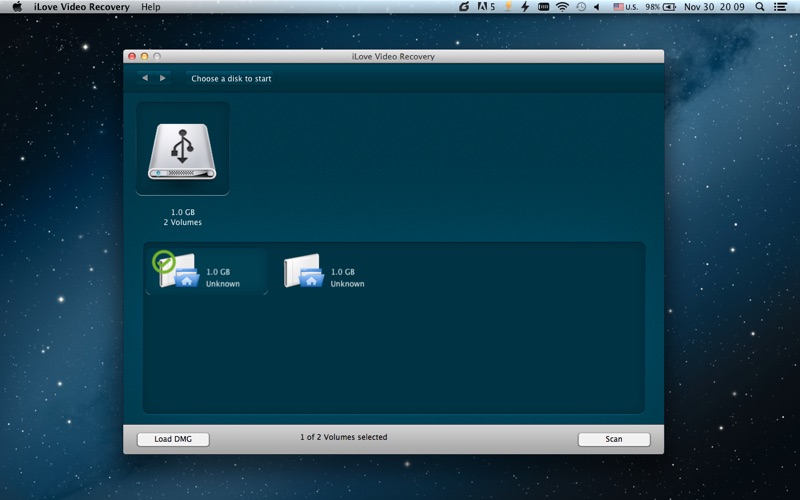Screen dimensions: 800x500
Task: Go back with the left arrow
Action: coord(145,78)
